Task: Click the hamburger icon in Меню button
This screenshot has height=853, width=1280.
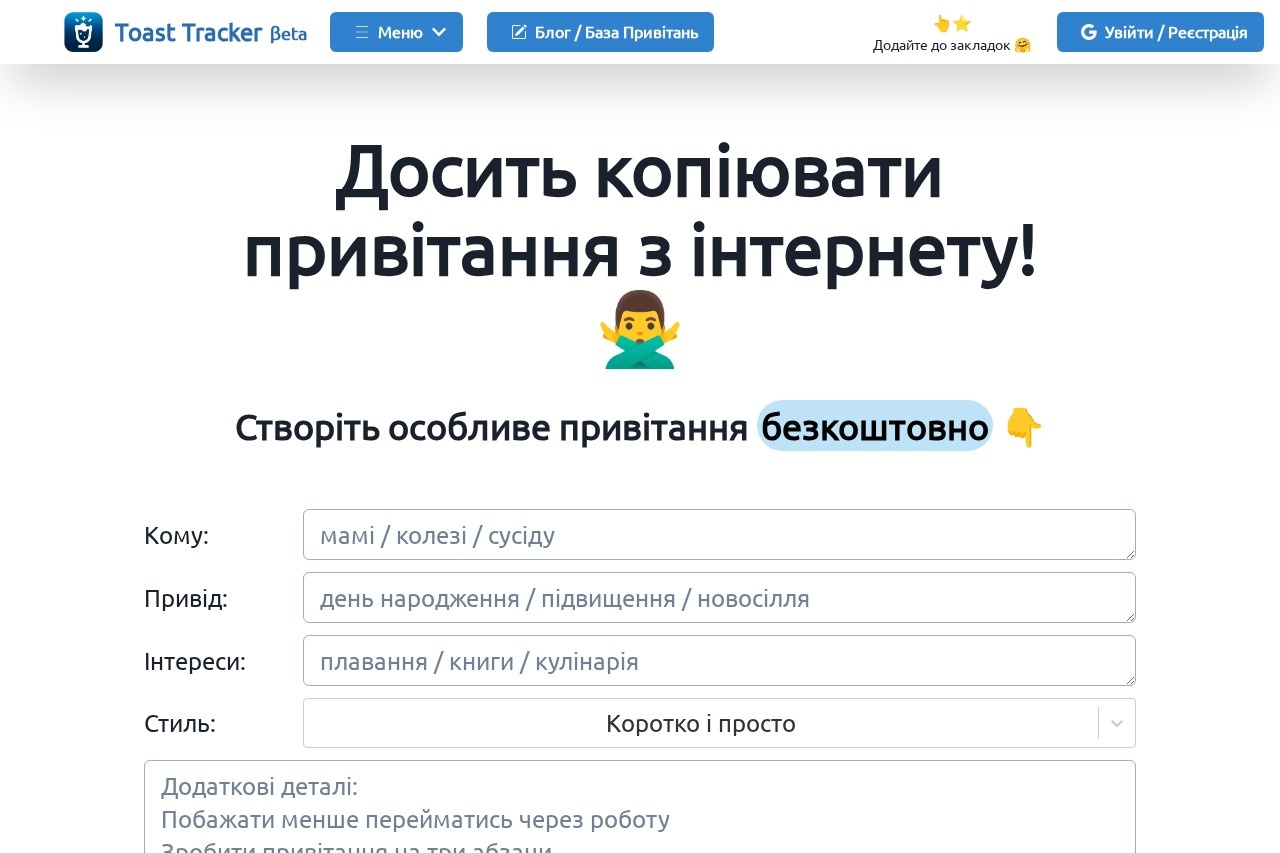Action: coord(361,32)
